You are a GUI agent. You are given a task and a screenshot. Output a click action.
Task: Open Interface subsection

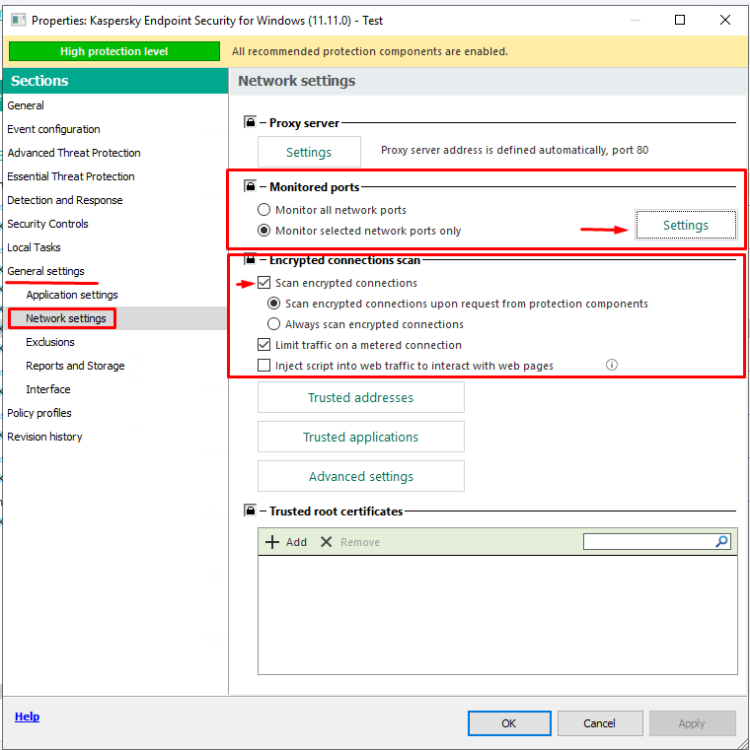[x=48, y=389]
